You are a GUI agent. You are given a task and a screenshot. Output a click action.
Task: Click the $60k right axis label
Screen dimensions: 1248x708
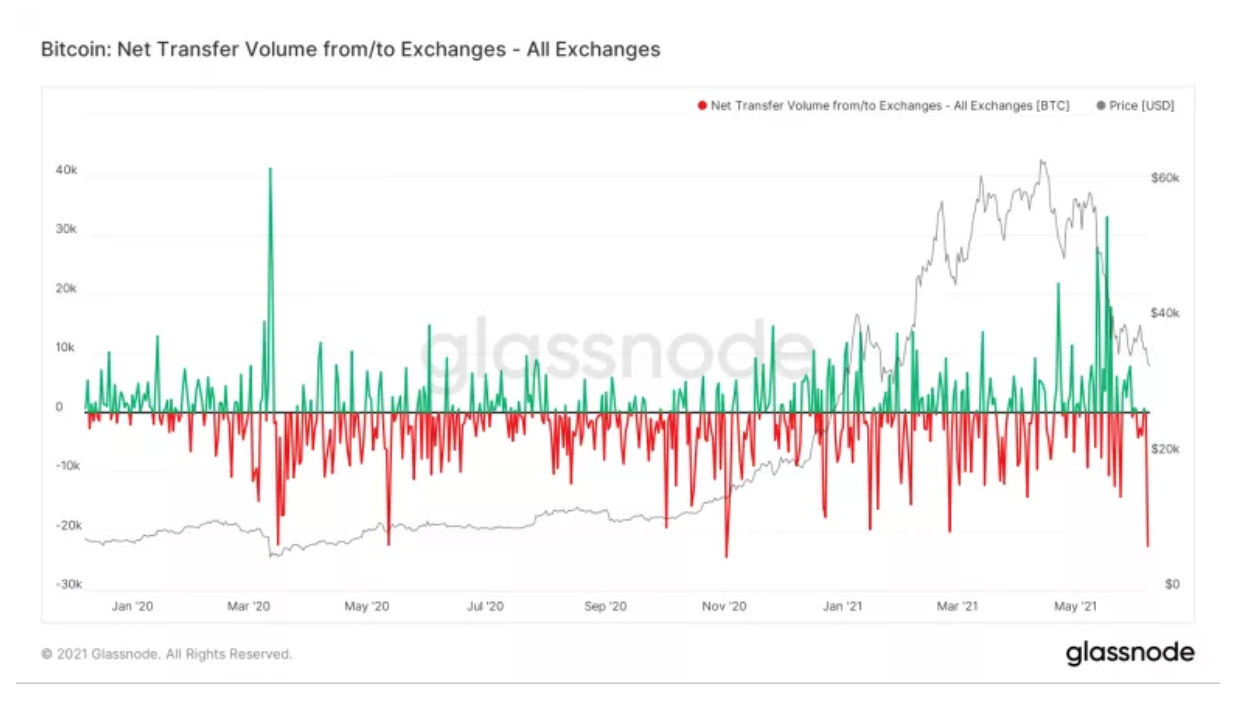pos(1166,178)
